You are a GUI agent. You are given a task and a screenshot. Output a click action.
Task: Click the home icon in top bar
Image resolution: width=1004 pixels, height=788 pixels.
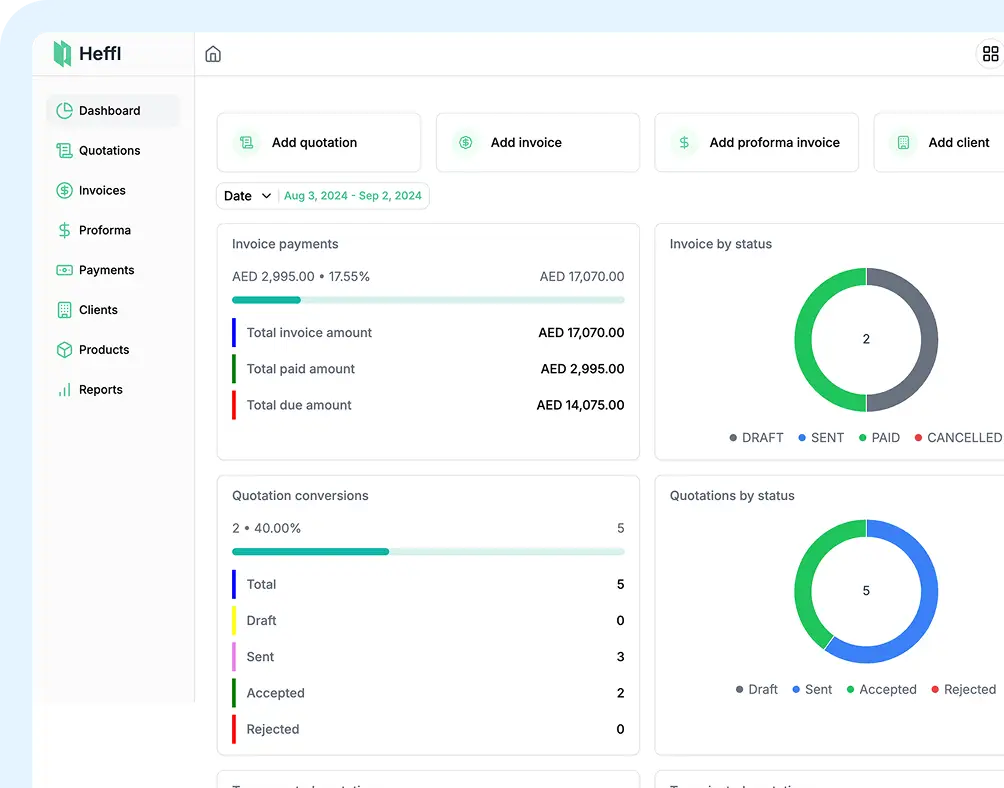(x=213, y=54)
